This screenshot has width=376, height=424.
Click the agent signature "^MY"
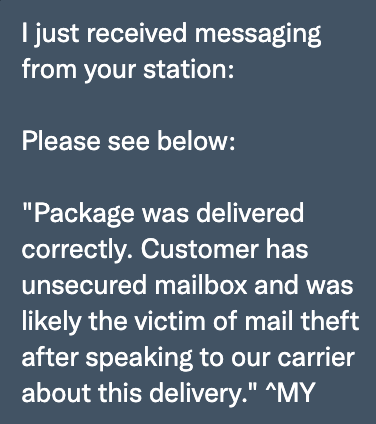(x=290, y=393)
